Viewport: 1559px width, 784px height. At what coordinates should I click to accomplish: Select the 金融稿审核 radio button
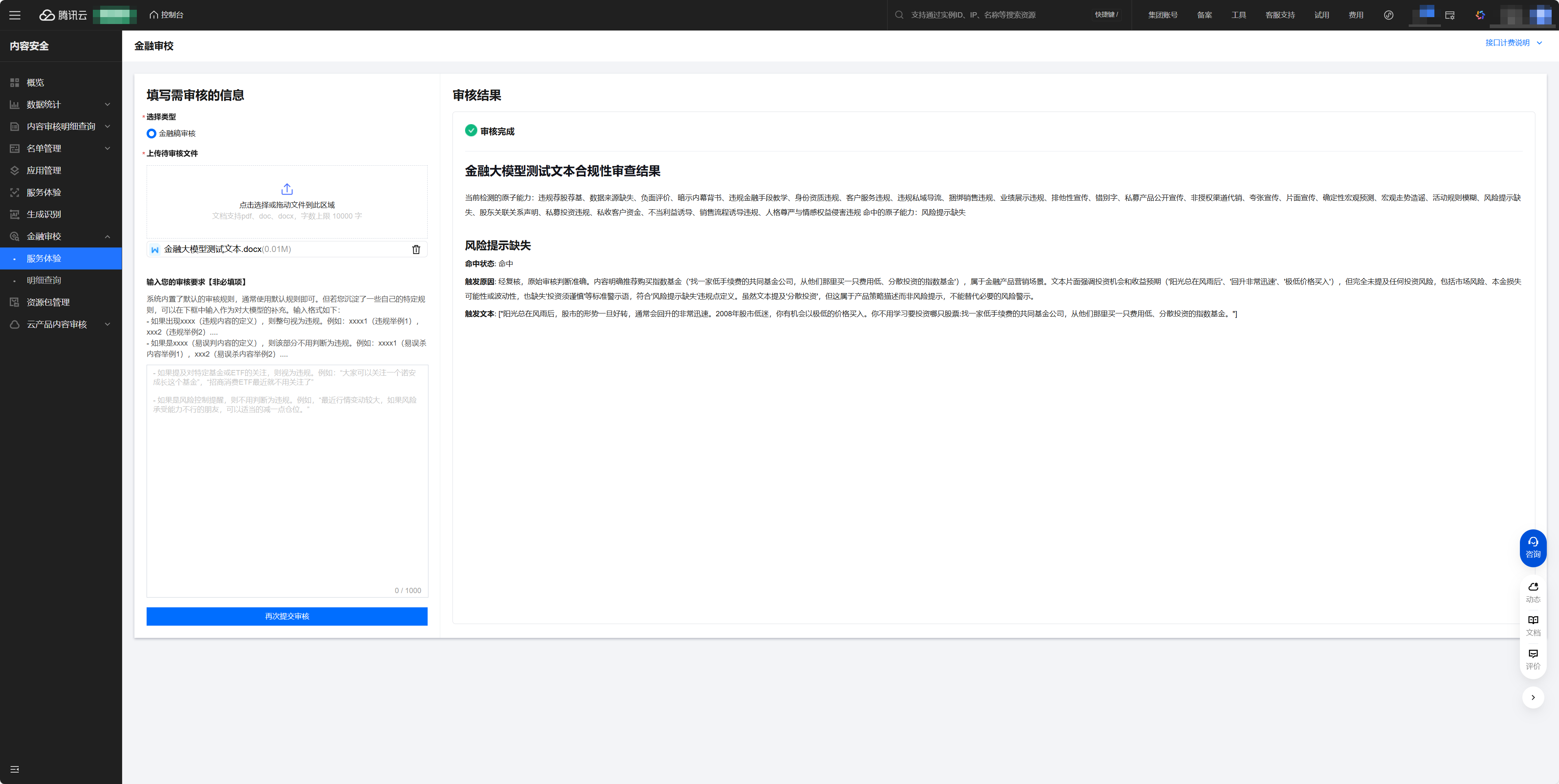point(152,133)
